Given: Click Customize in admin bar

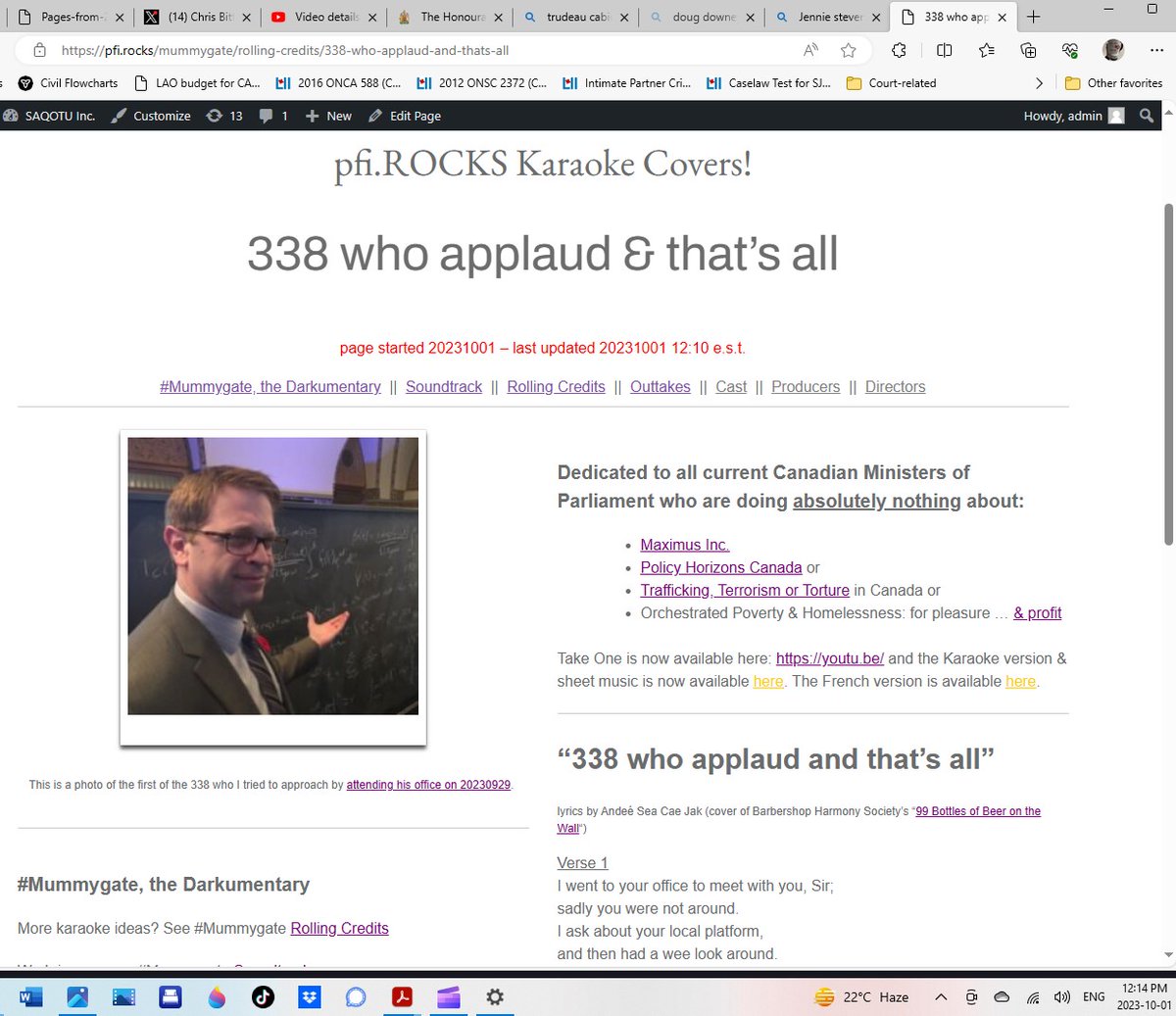Looking at the screenshot, I should click(x=151, y=116).
